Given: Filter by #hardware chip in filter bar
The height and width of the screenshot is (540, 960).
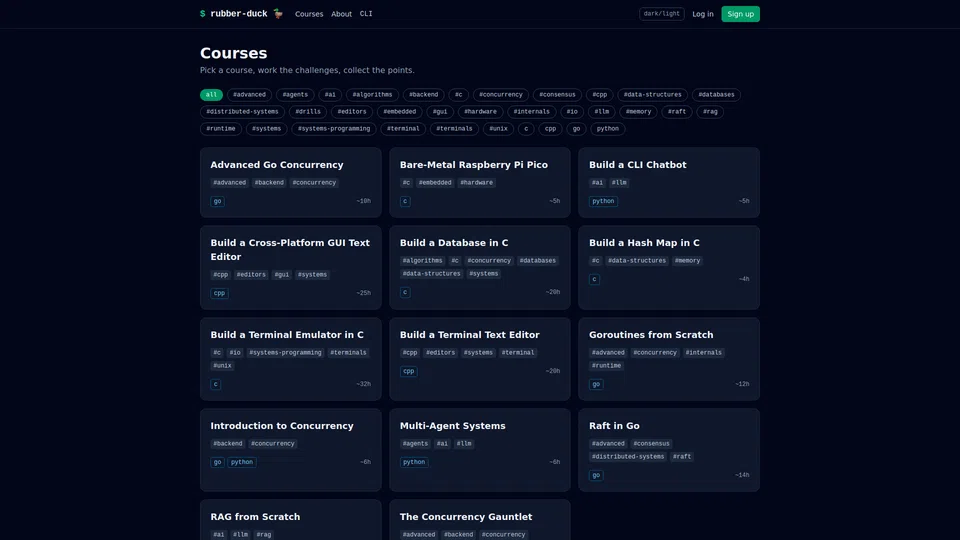Looking at the screenshot, I should coord(481,112).
